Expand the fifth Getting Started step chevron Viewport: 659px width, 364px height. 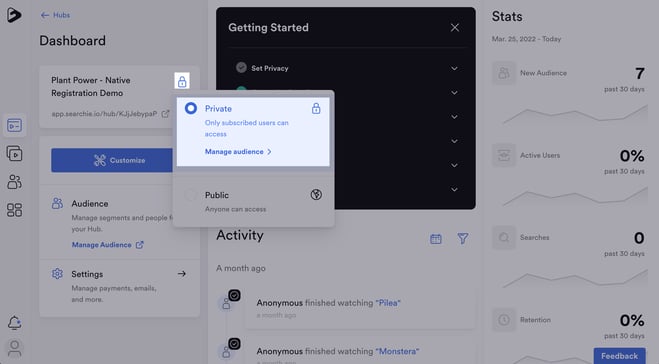454,165
